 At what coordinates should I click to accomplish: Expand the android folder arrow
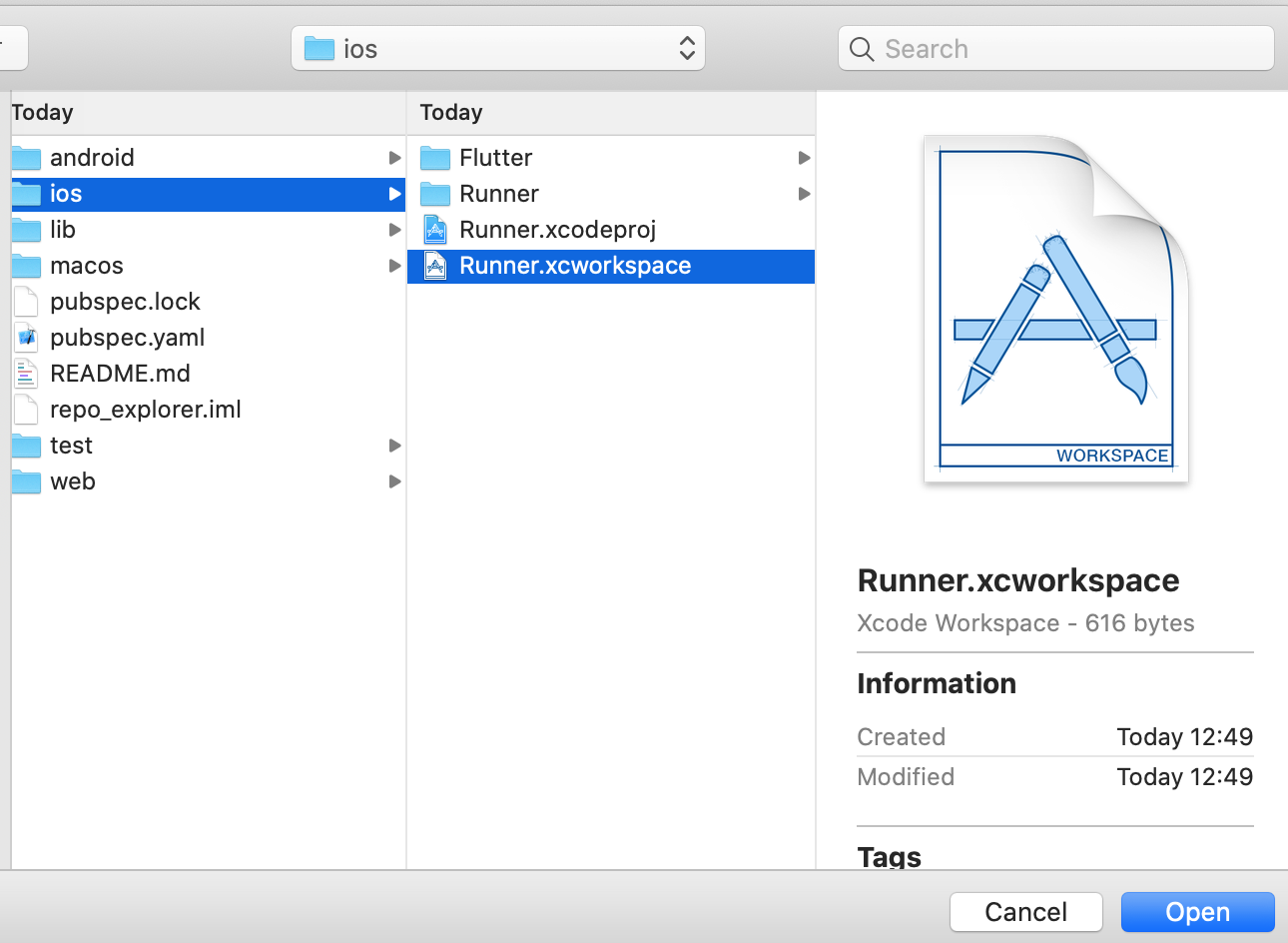point(395,158)
